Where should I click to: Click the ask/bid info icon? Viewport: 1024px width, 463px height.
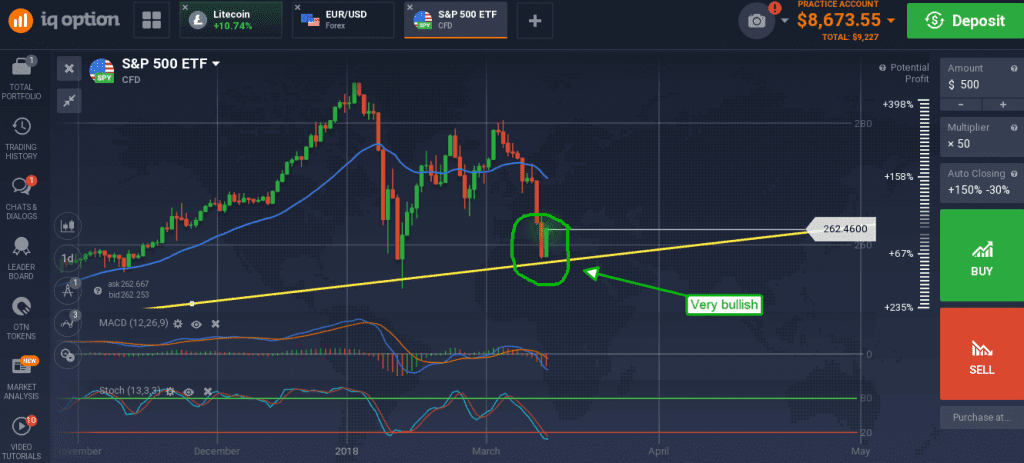click(x=98, y=290)
